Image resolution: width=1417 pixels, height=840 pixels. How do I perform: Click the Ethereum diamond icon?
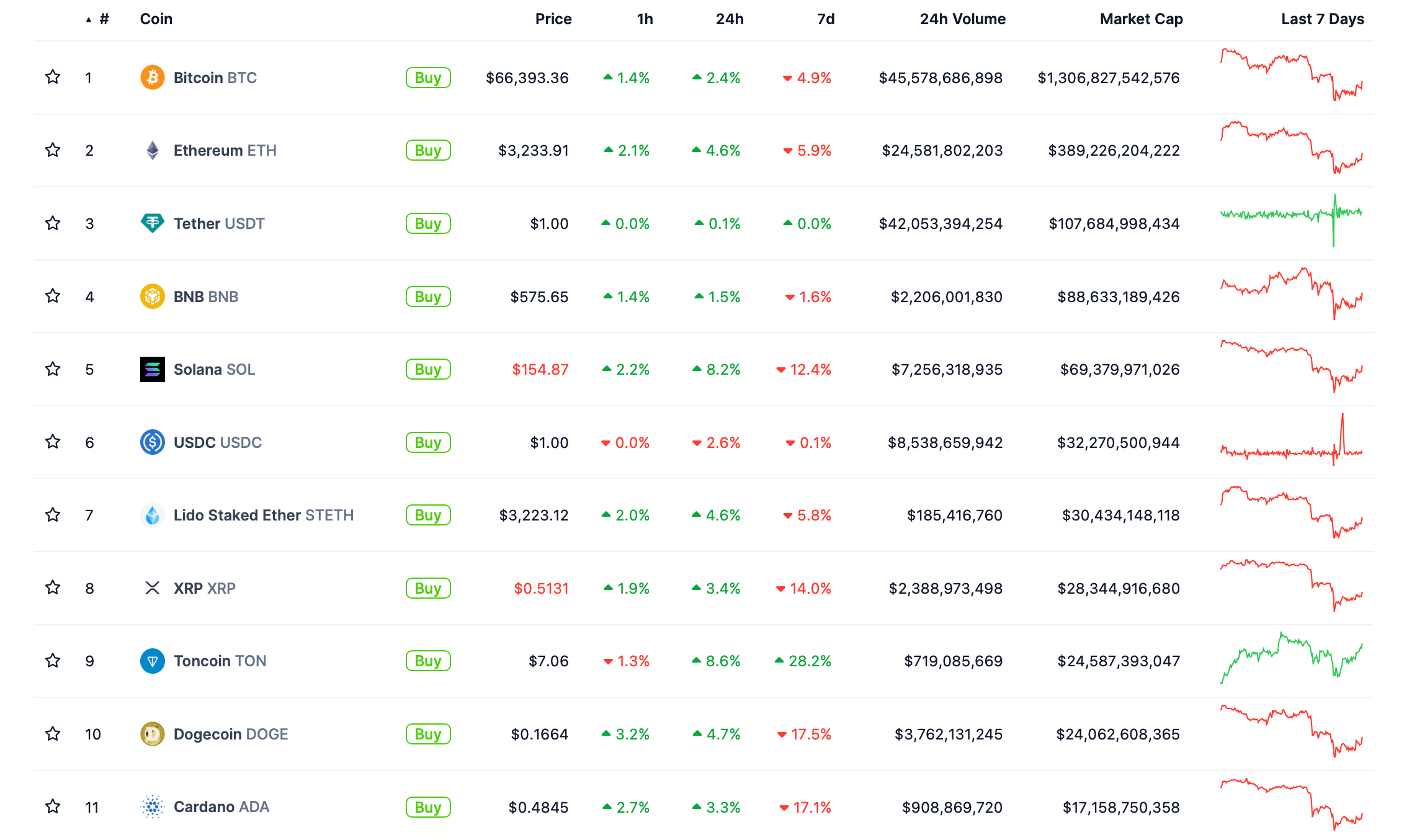[152, 150]
